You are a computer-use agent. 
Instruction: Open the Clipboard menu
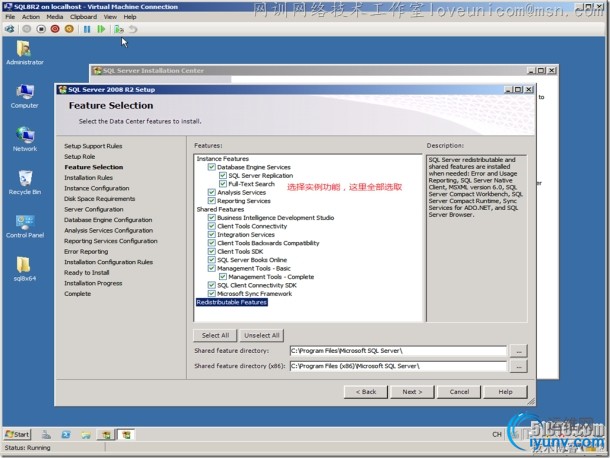tap(83, 17)
